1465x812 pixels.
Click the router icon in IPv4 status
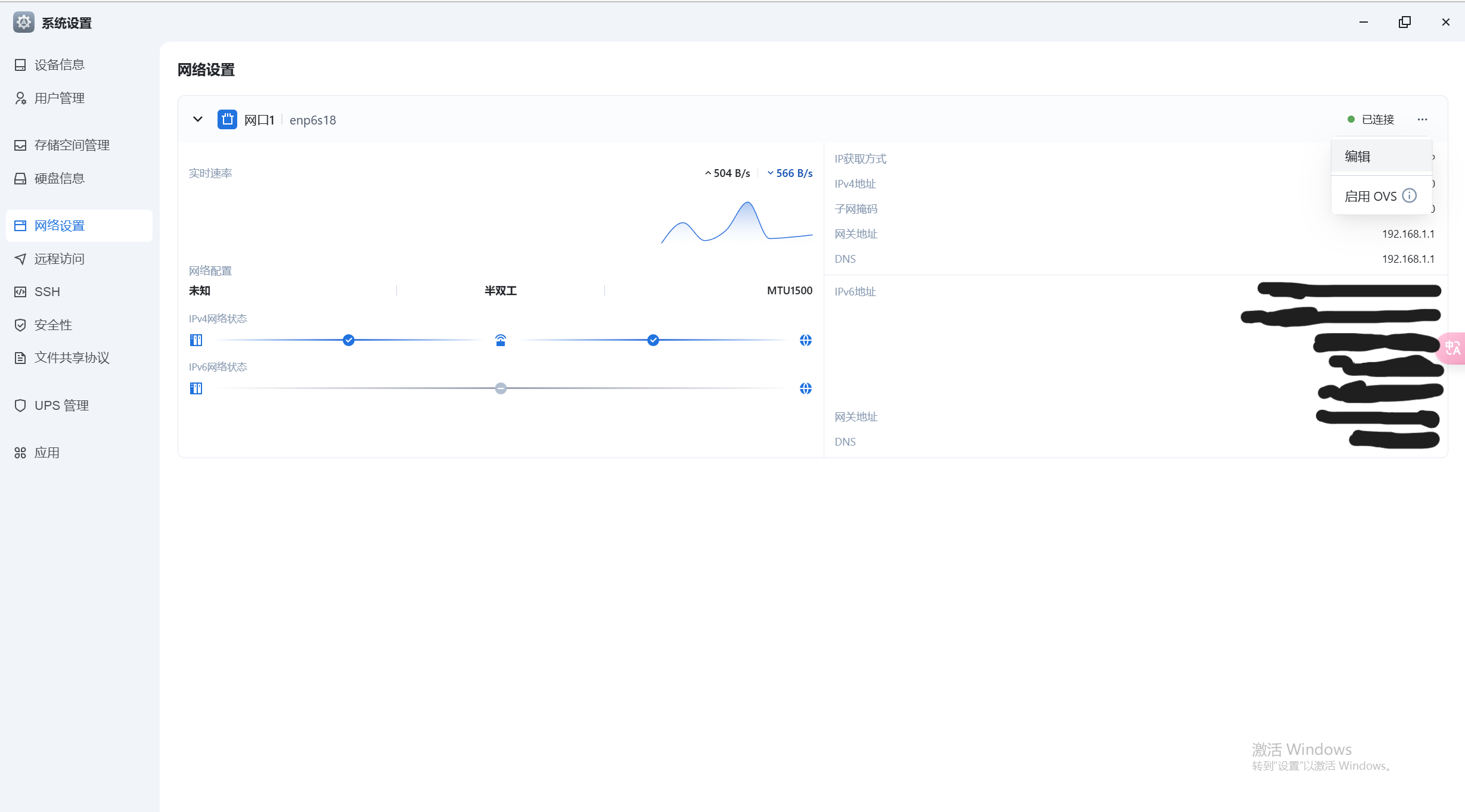tap(501, 340)
